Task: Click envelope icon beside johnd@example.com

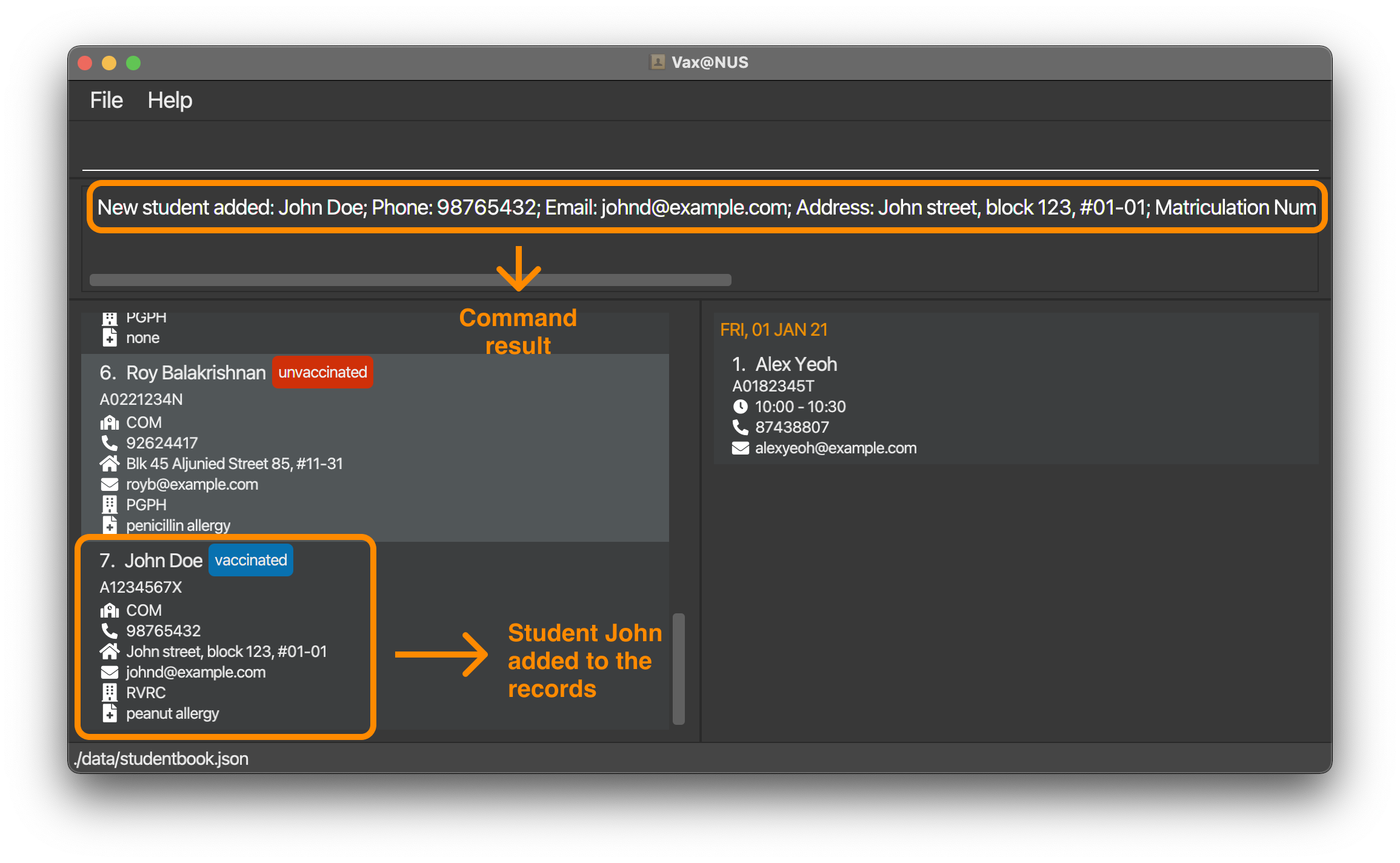Action: click(x=109, y=672)
